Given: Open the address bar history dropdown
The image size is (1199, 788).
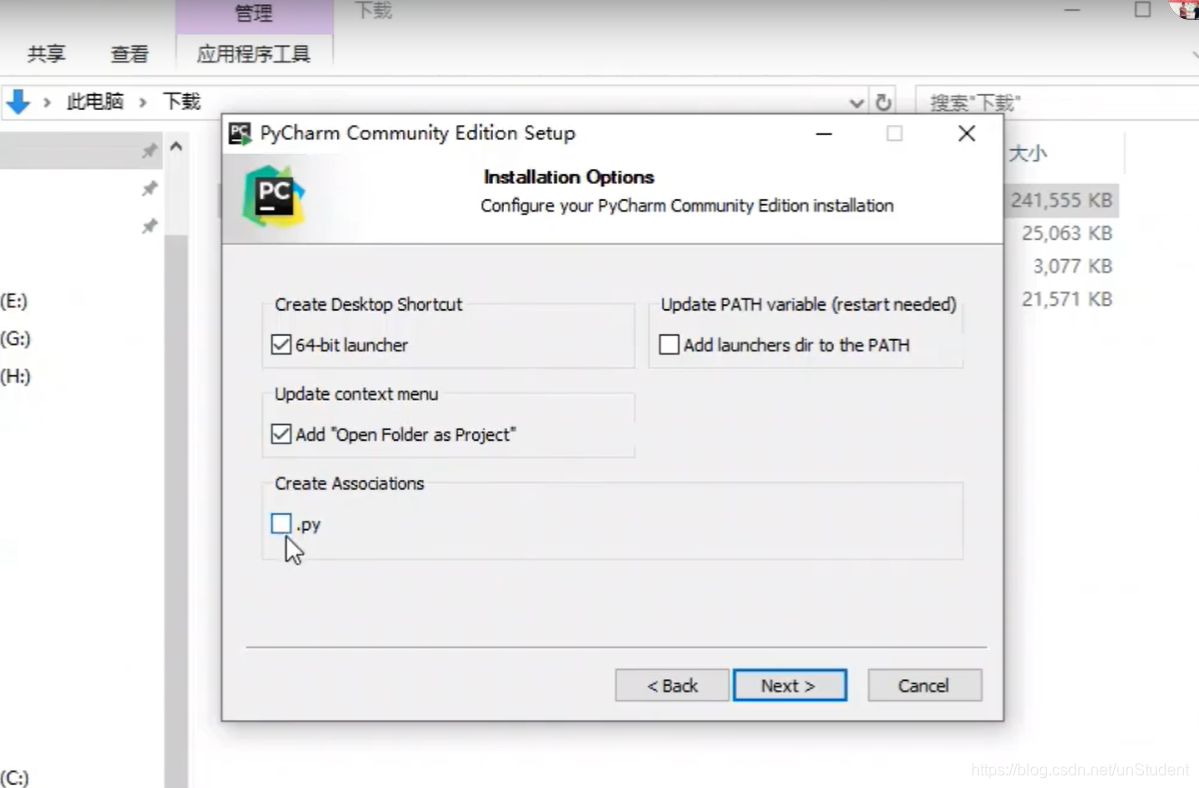Looking at the screenshot, I should click(x=856, y=102).
